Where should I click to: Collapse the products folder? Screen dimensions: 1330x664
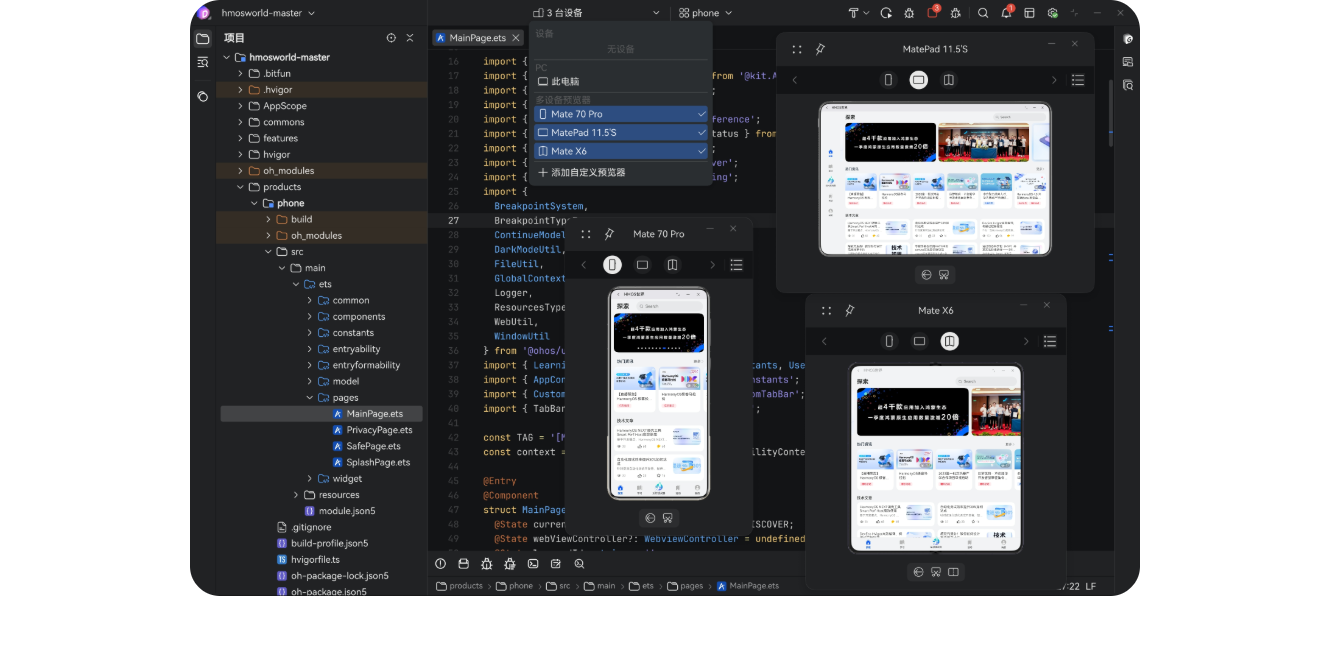pyautogui.click(x=241, y=187)
